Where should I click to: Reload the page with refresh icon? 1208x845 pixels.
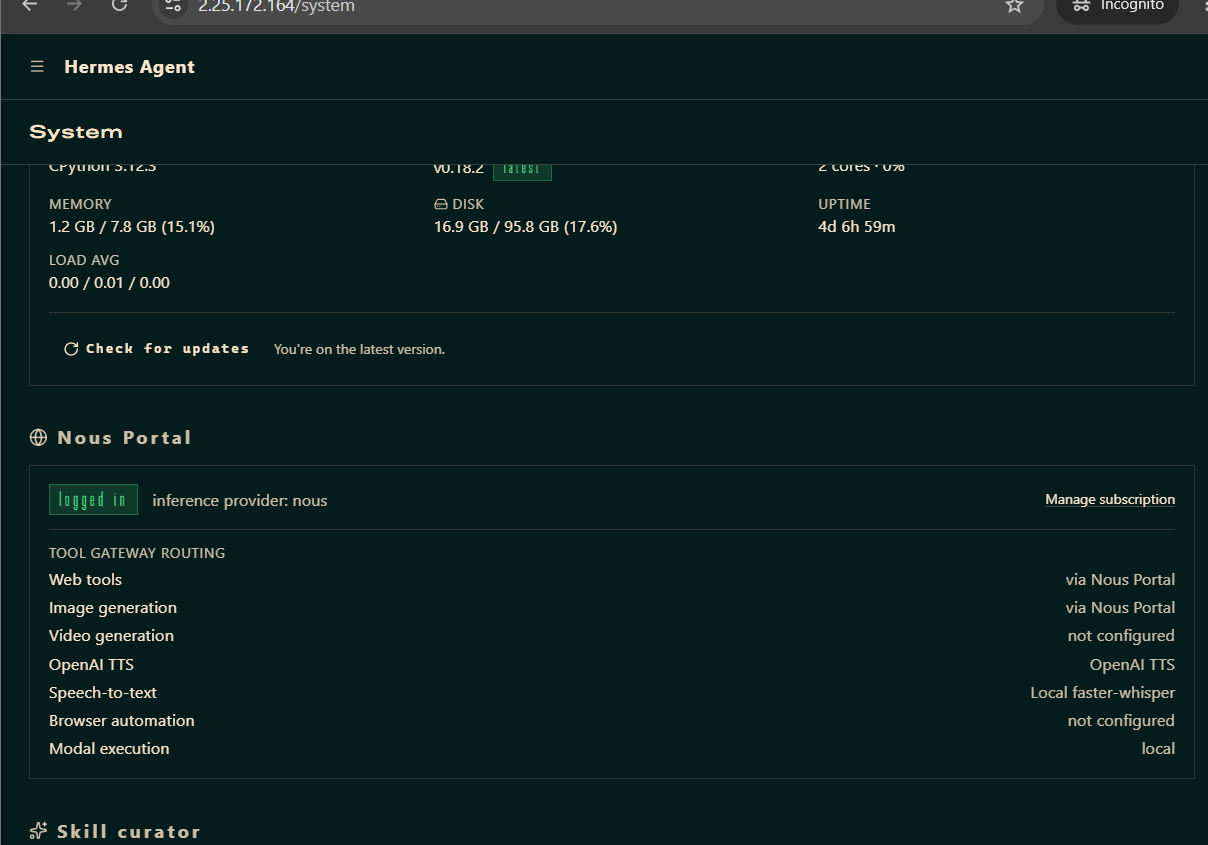click(x=119, y=6)
